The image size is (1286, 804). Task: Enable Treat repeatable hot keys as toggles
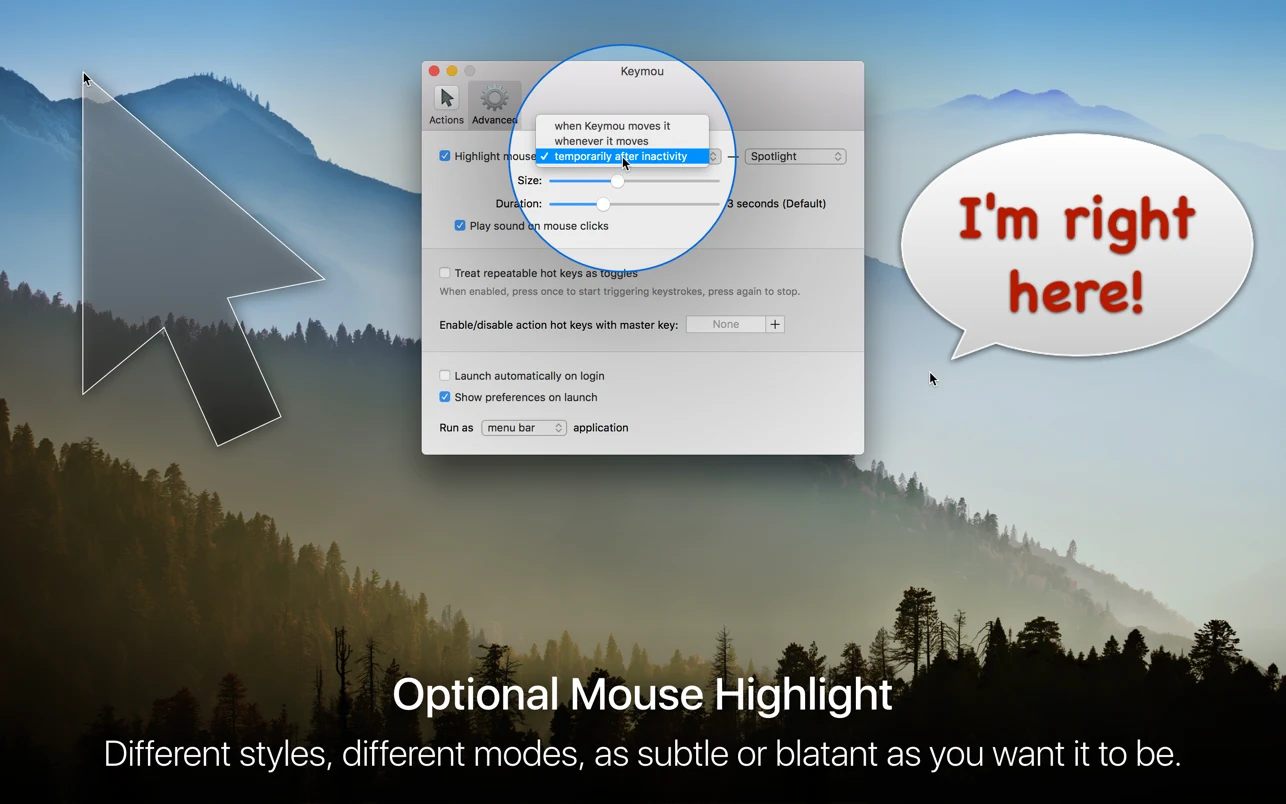coord(445,273)
